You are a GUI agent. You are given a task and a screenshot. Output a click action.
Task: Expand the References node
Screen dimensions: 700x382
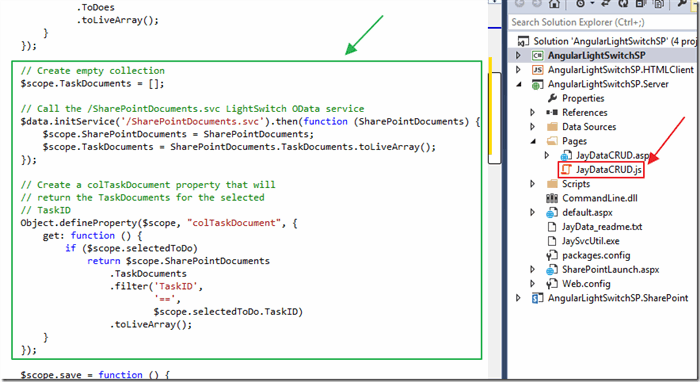point(533,112)
